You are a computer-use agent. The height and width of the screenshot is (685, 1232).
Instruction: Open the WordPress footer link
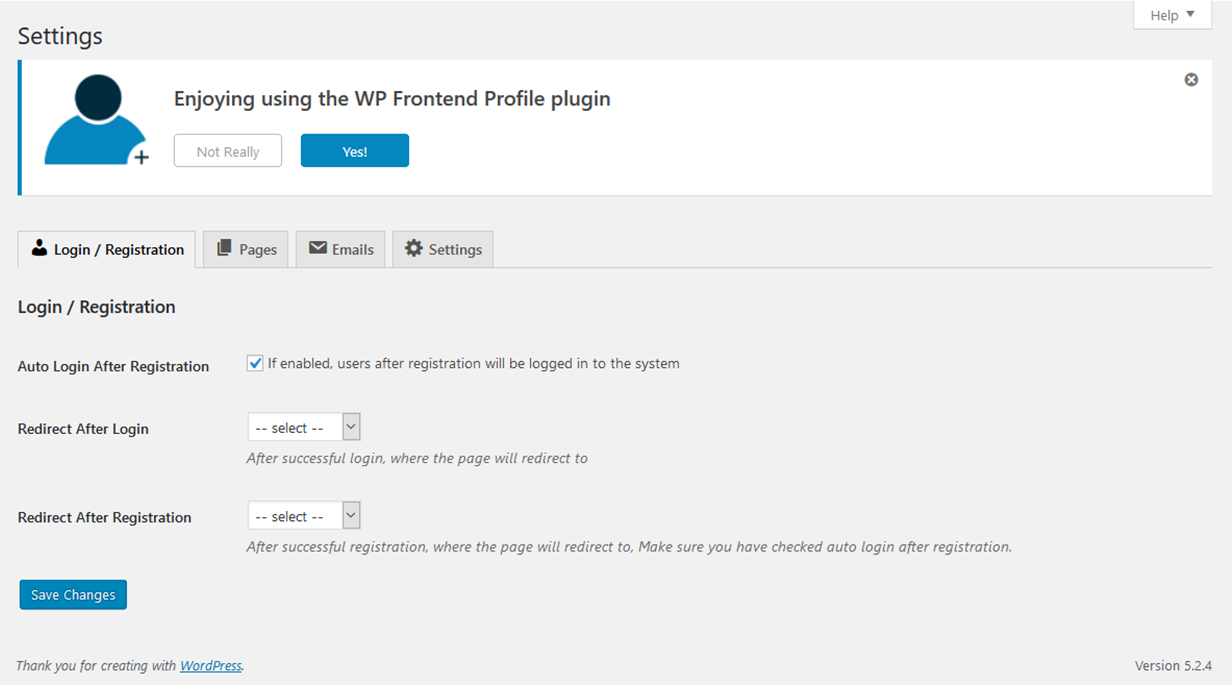click(x=211, y=665)
